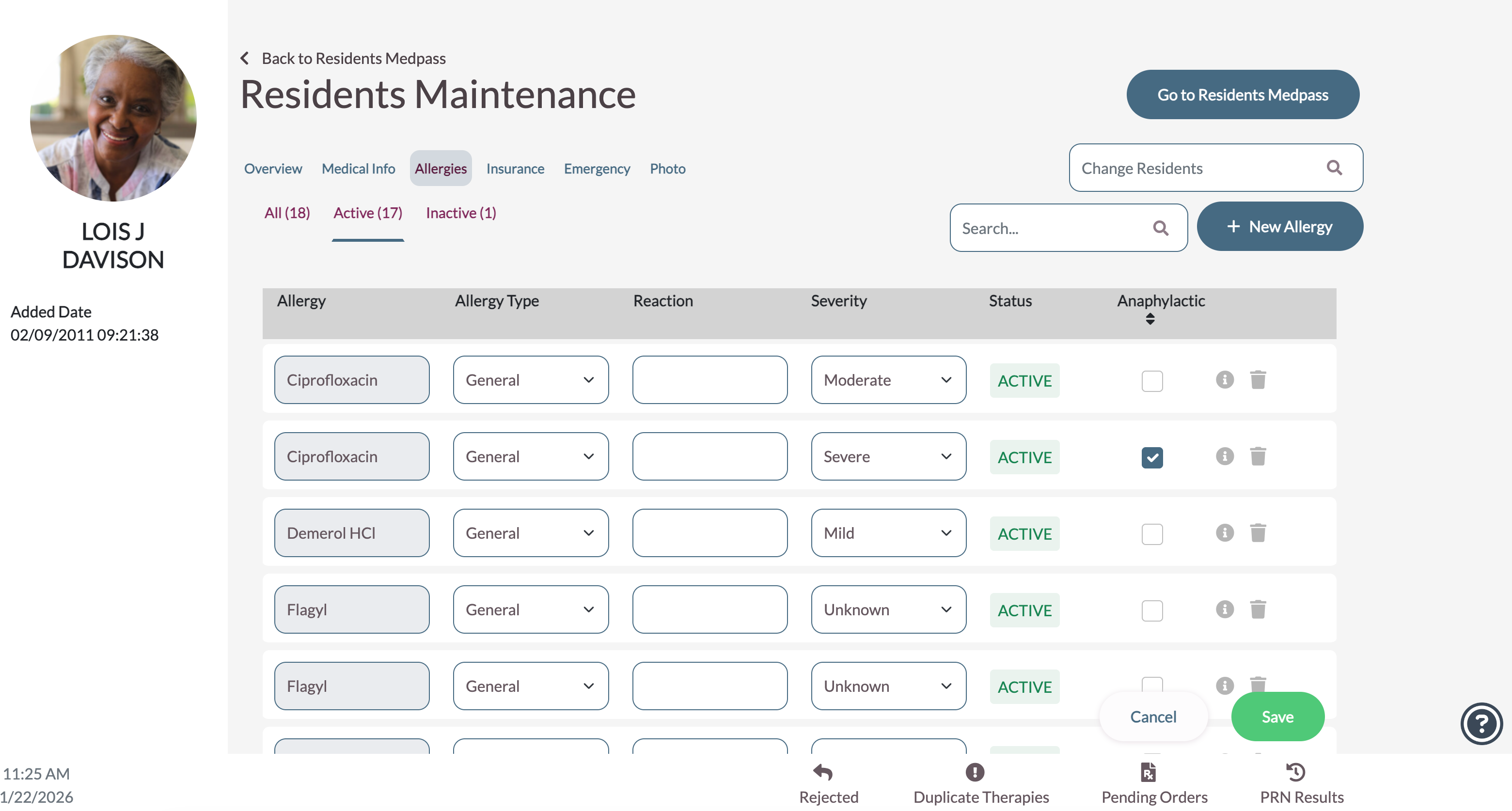Viewport: 1512px width, 811px height.
Task: Click Change Residents search magnifier icon
Action: click(1334, 168)
